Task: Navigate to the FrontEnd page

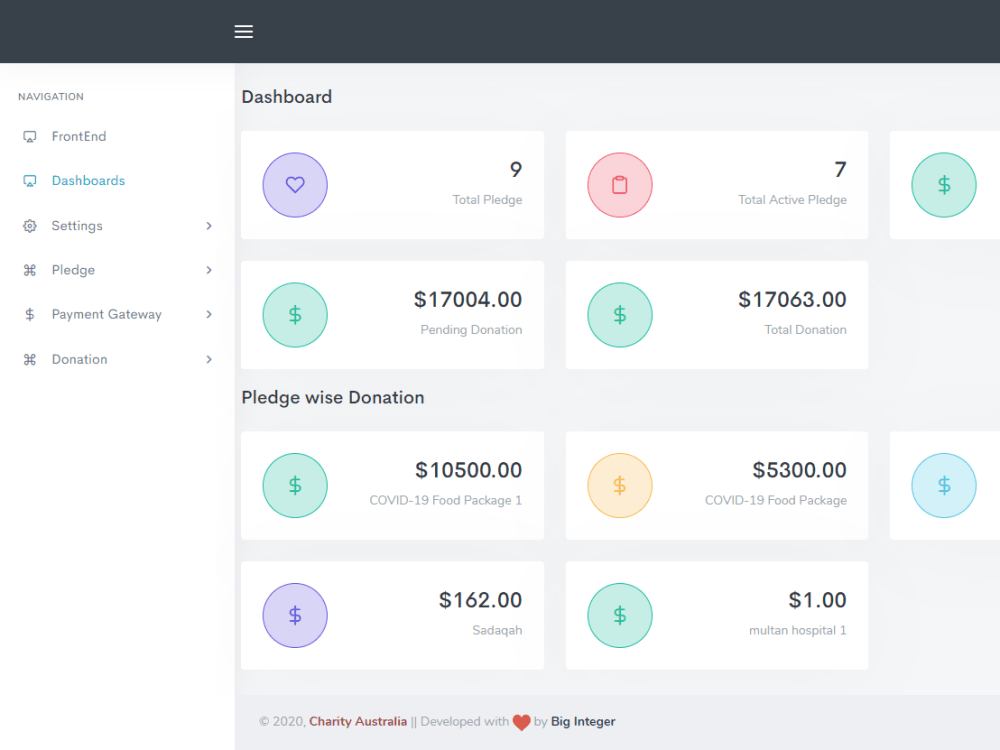Action: click(78, 136)
